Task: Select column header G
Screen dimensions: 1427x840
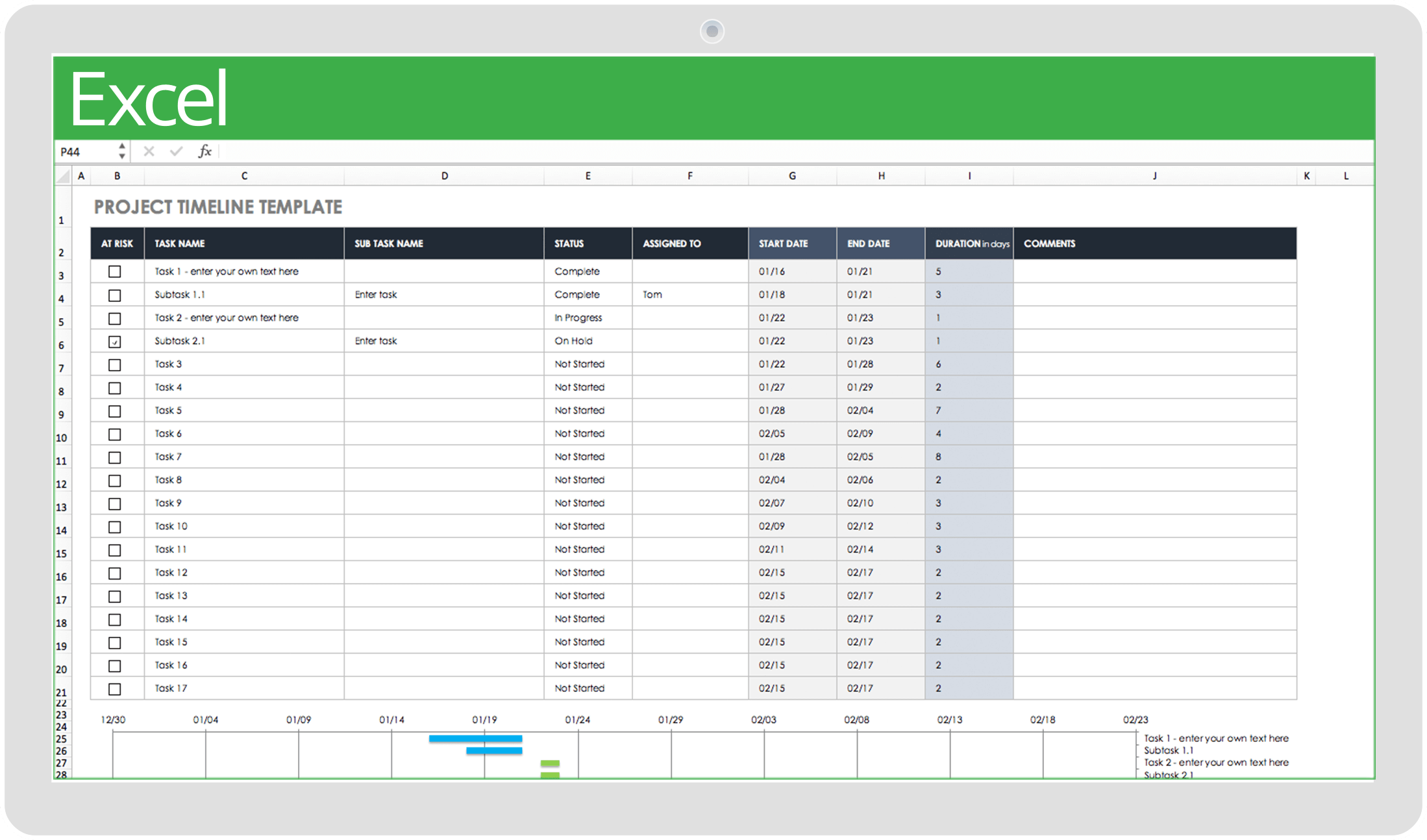Action: (x=791, y=175)
